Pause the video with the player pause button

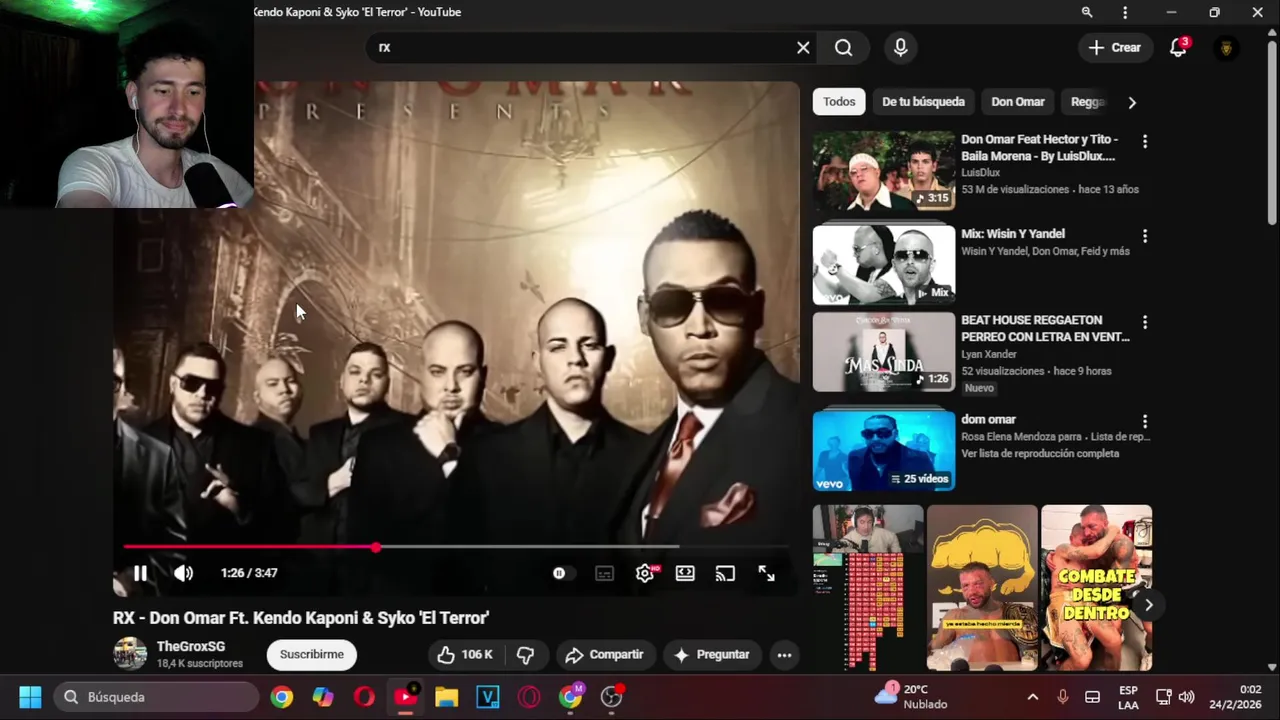[140, 573]
